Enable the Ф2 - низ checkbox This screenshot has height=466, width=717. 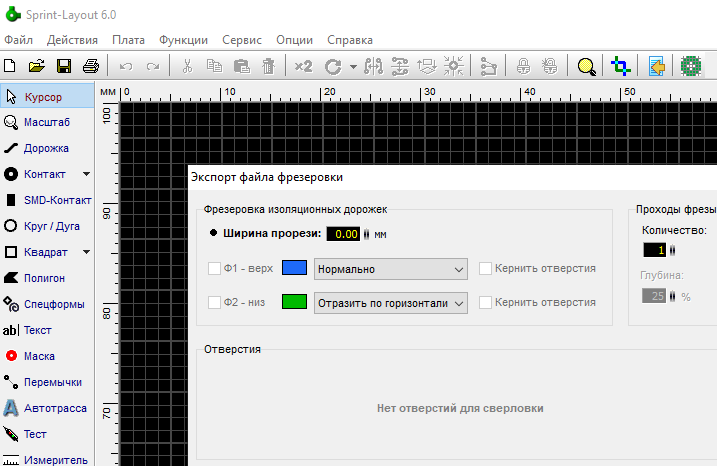pyautogui.click(x=214, y=303)
